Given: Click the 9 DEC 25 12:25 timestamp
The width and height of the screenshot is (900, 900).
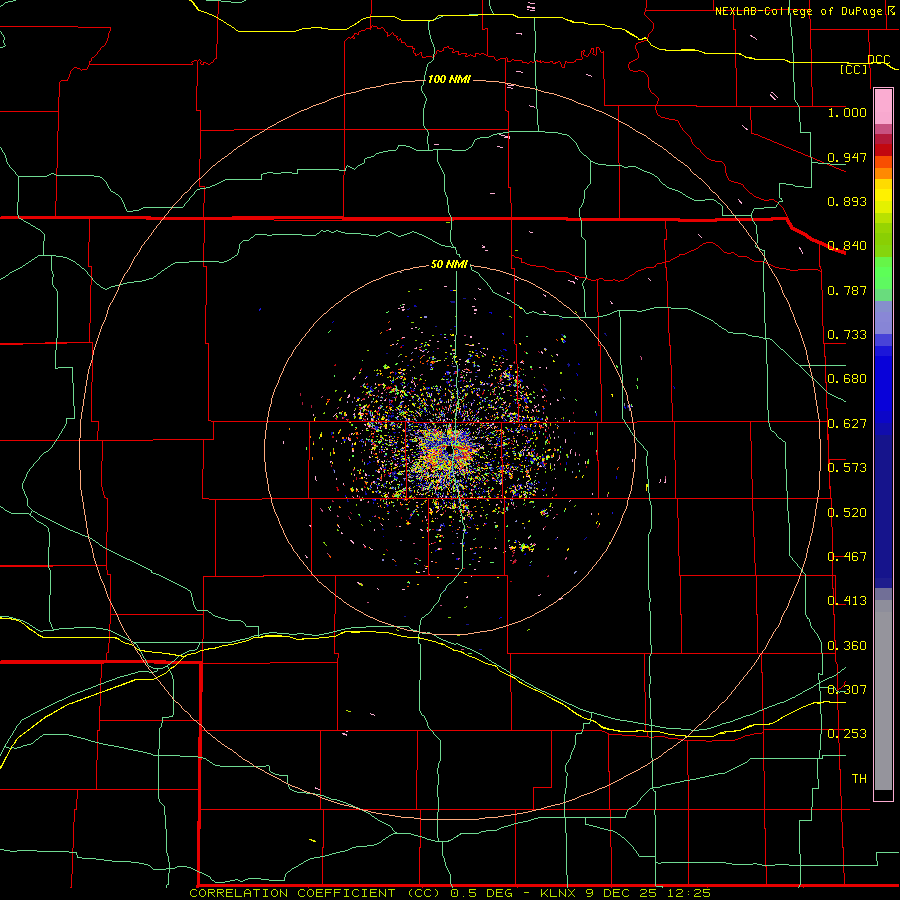Looking at the screenshot, I should (648, 893).
